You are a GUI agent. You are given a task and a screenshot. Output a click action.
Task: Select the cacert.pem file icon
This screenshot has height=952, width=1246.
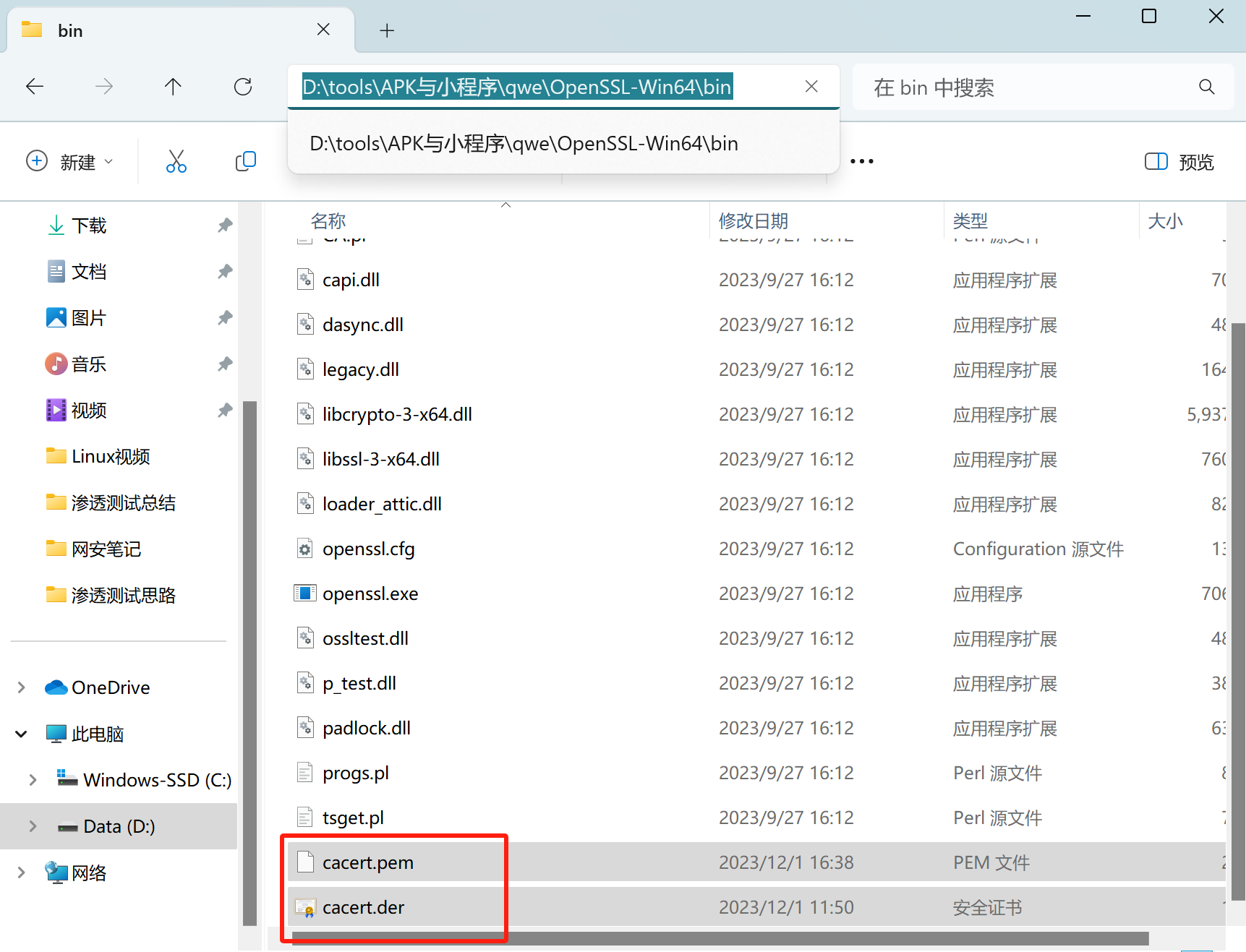point(305,862)
